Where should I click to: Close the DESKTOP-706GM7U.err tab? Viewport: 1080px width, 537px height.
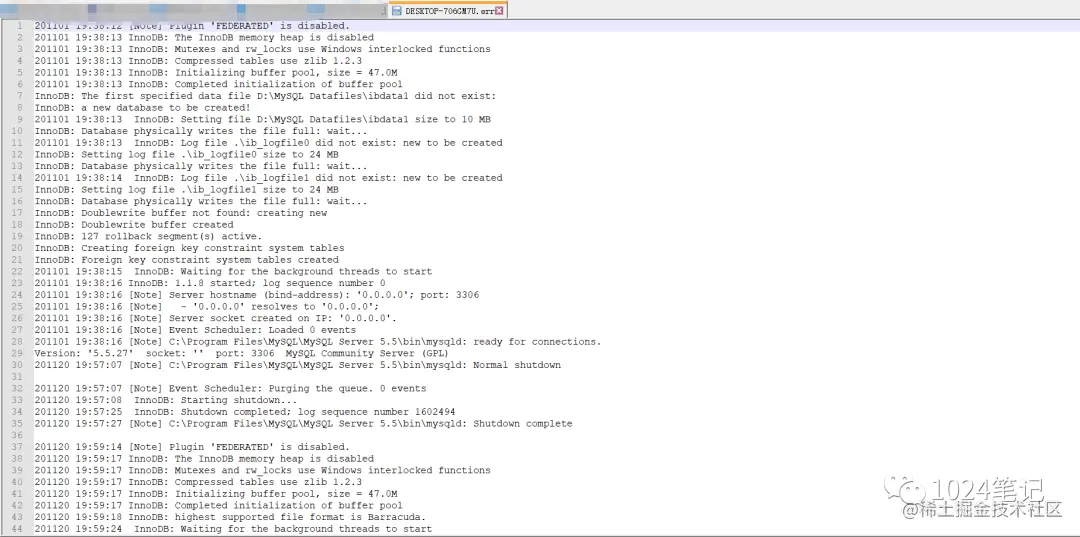pyautogui.click(x=499, y=10)
